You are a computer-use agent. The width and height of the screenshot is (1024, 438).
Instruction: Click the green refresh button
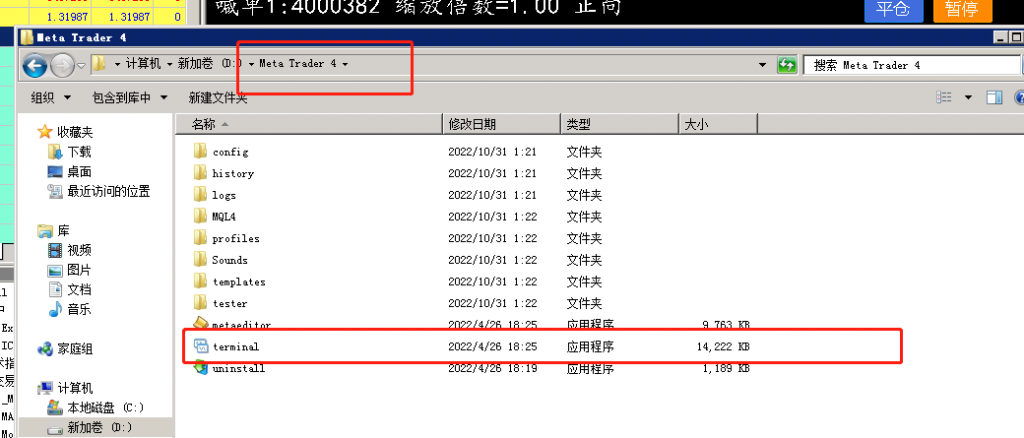(x=787, y=65)
